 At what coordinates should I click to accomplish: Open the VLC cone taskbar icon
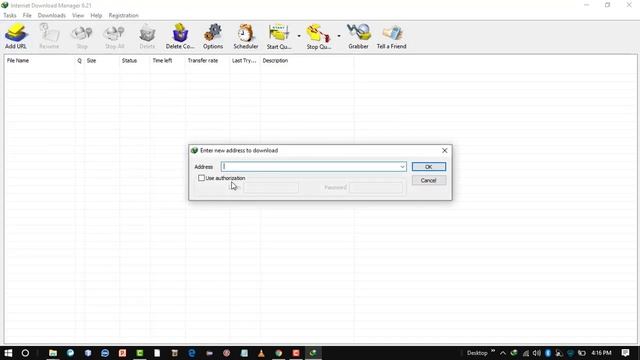coord(261,353)
